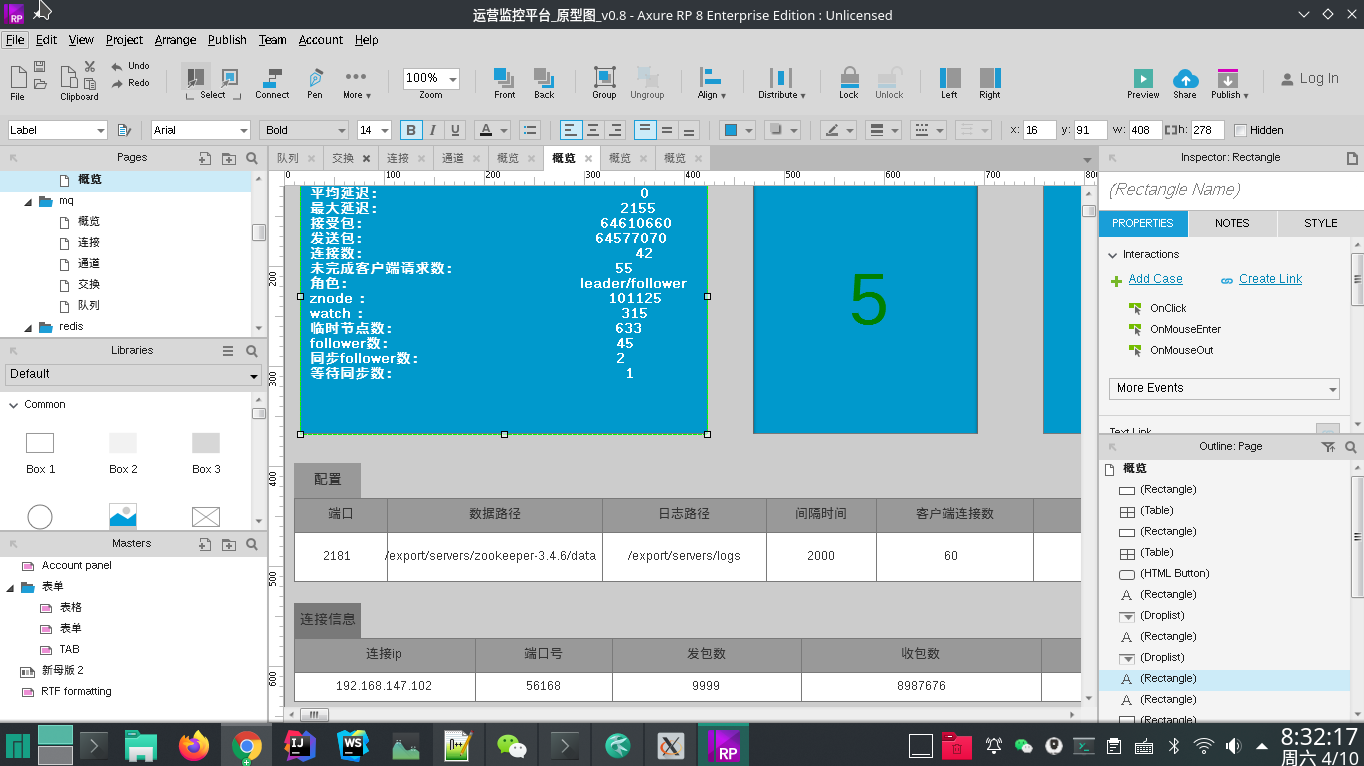Toggle Bold text formatting
This screenshot has height=766, width=1364.
[x=410, y=130]
